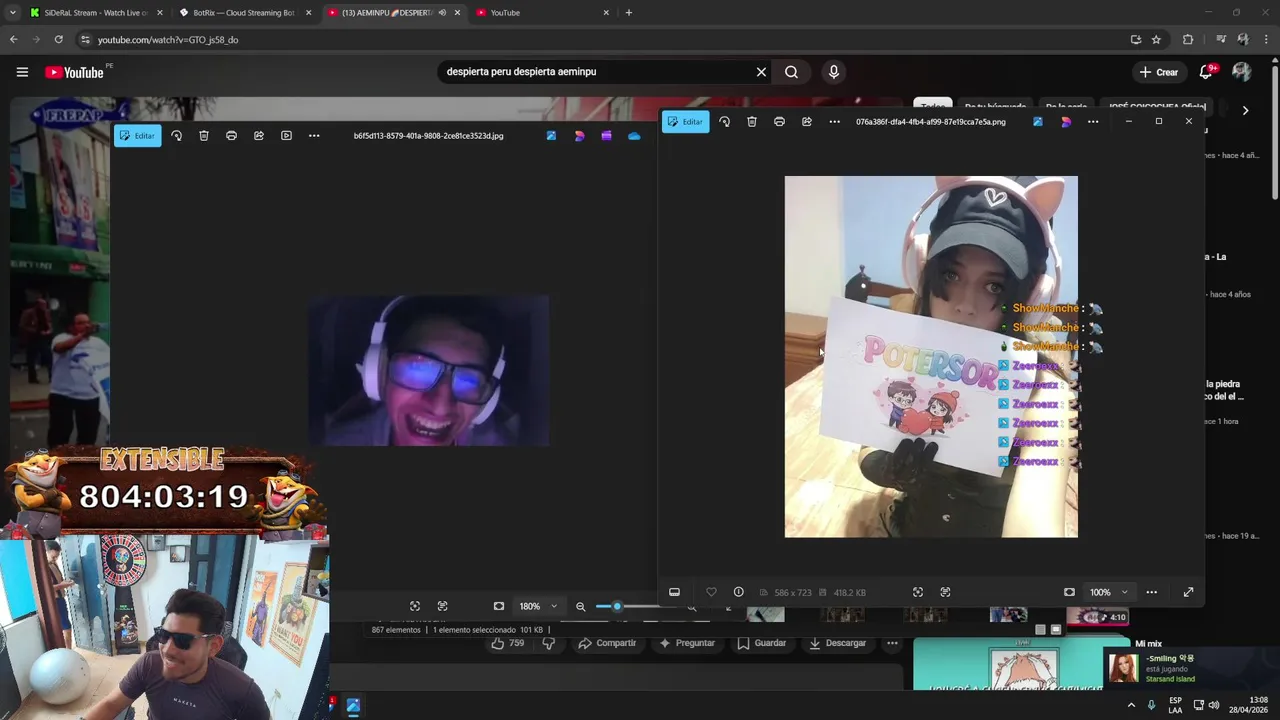Toggle filmstrip in png window bottom bar
The image size is (1280, 720).
pyautogui.click(x=674, y=592)
